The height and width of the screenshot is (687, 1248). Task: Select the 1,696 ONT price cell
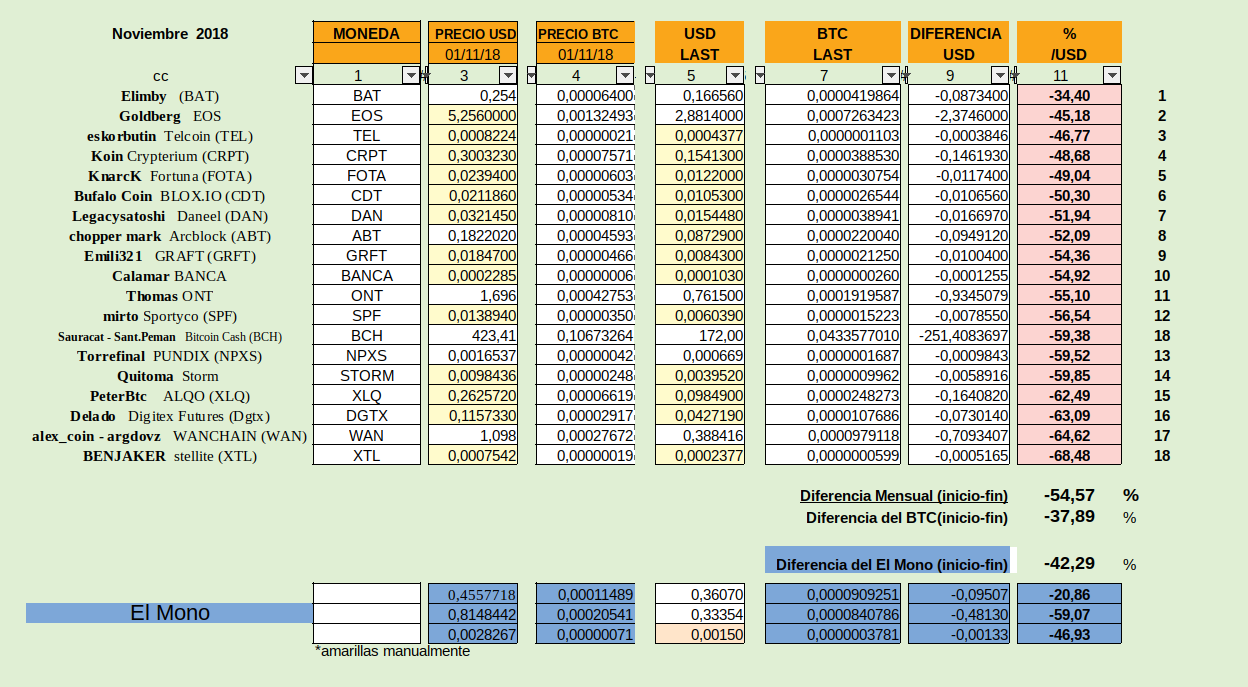(473, 295)
